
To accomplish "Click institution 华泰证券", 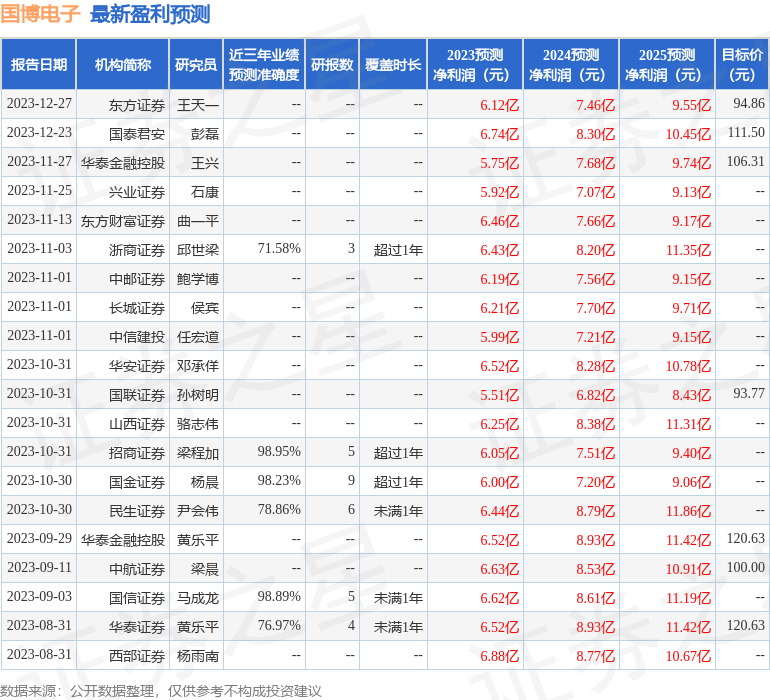I will click(x=137, y=627).
